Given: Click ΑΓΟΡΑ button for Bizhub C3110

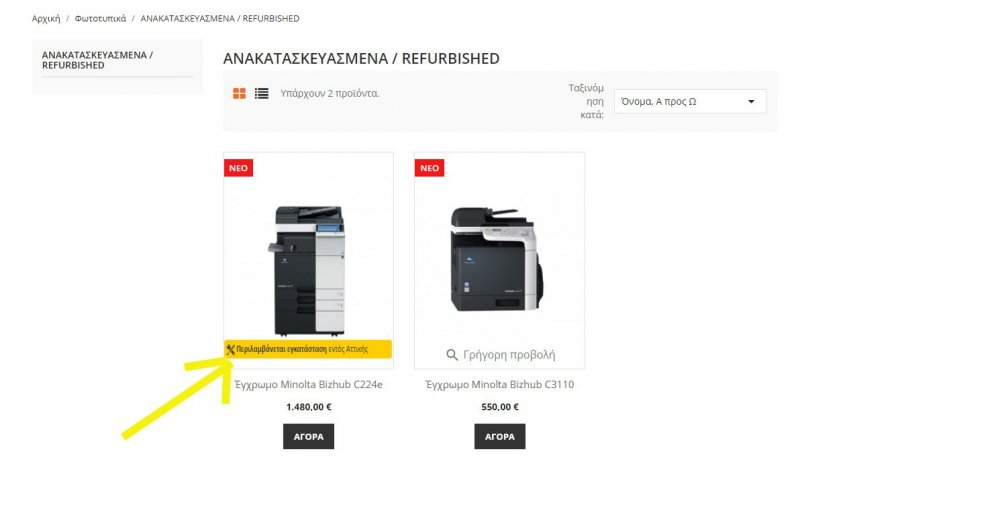Looking at the screenshot, I should point(500,437).
